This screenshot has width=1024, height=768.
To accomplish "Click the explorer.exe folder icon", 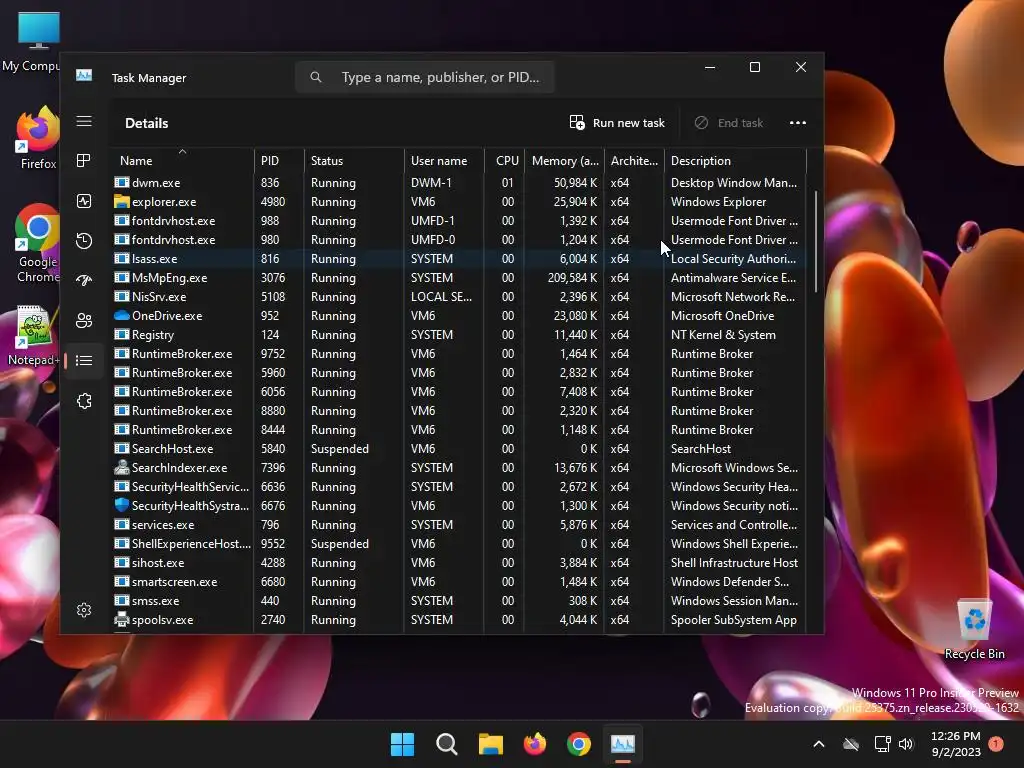I will click(x=121, y=202).
